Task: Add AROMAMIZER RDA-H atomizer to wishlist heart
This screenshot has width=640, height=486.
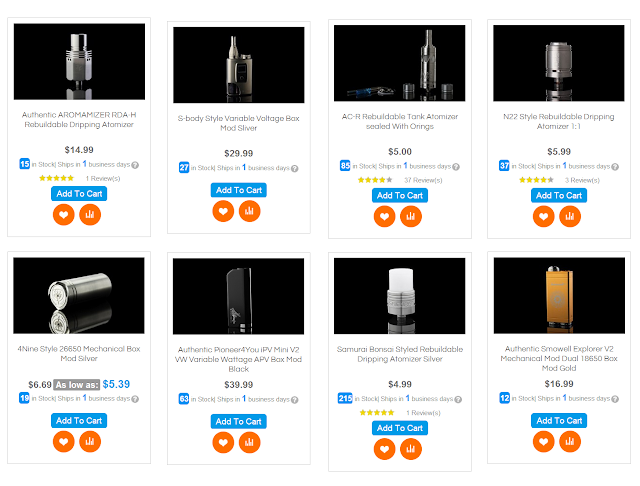Action: (64, 215)
